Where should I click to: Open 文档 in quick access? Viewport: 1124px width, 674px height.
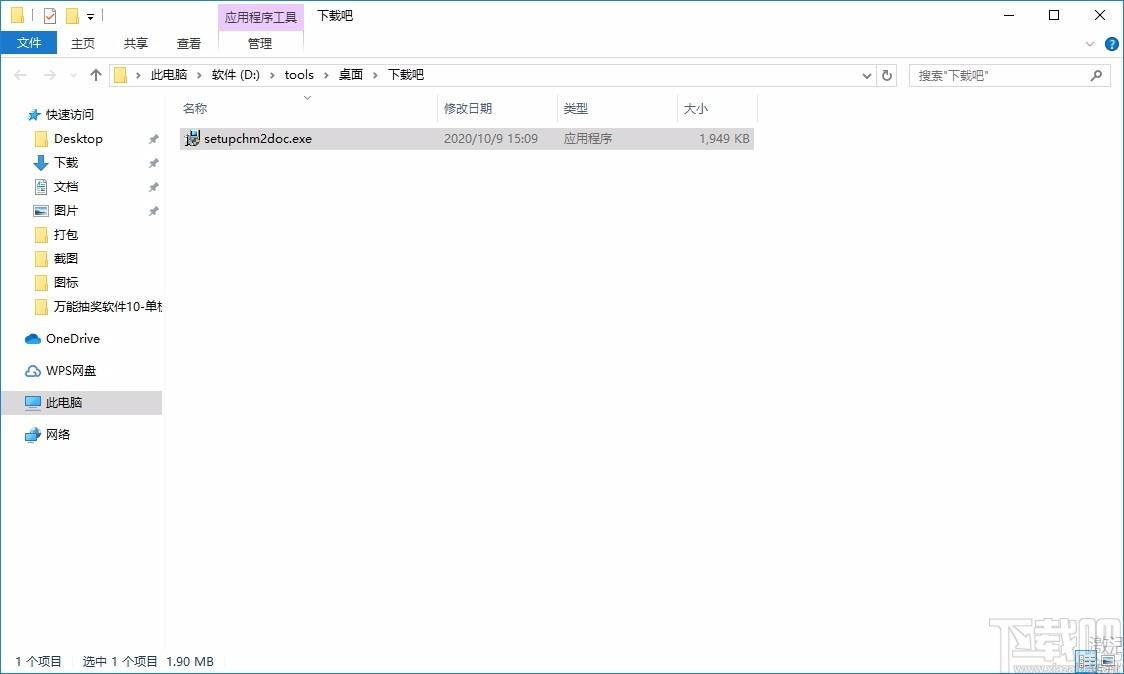click(x=66, y=186)
